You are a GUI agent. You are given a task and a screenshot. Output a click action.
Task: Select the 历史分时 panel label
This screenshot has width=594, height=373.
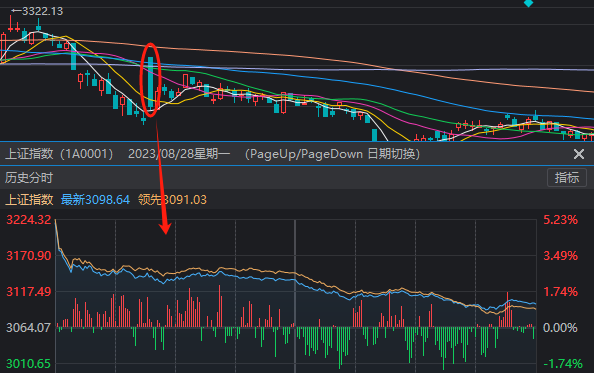coord(29,178)
